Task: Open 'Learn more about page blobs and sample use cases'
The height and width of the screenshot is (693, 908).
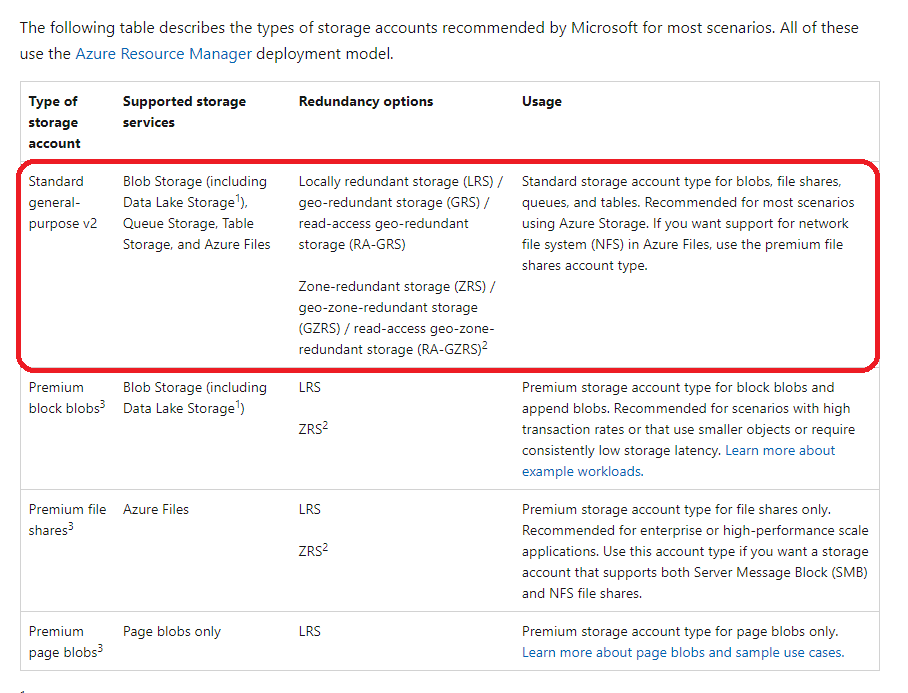Action: 683,652
